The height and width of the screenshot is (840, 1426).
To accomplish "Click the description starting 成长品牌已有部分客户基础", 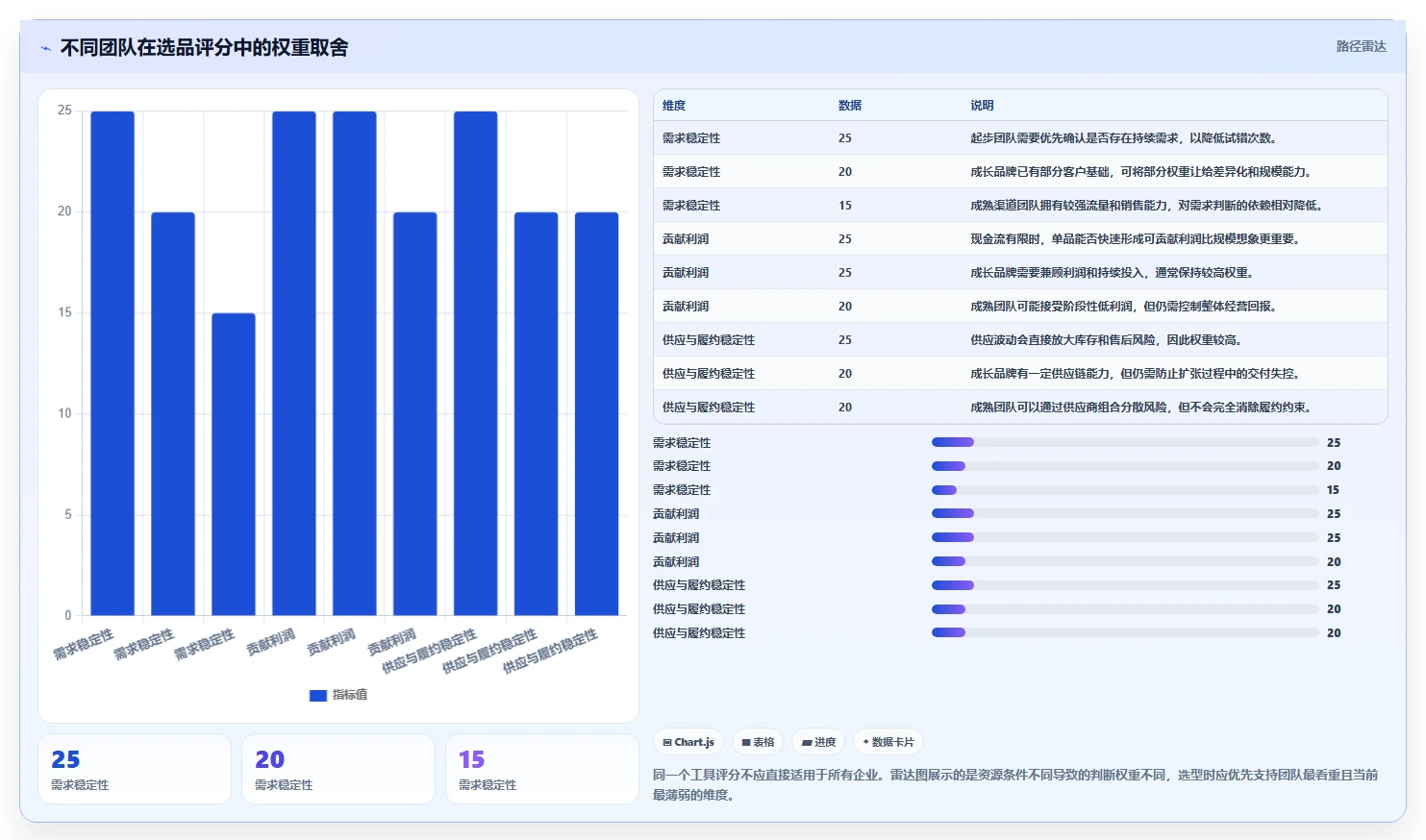I will click(1141, 172).
